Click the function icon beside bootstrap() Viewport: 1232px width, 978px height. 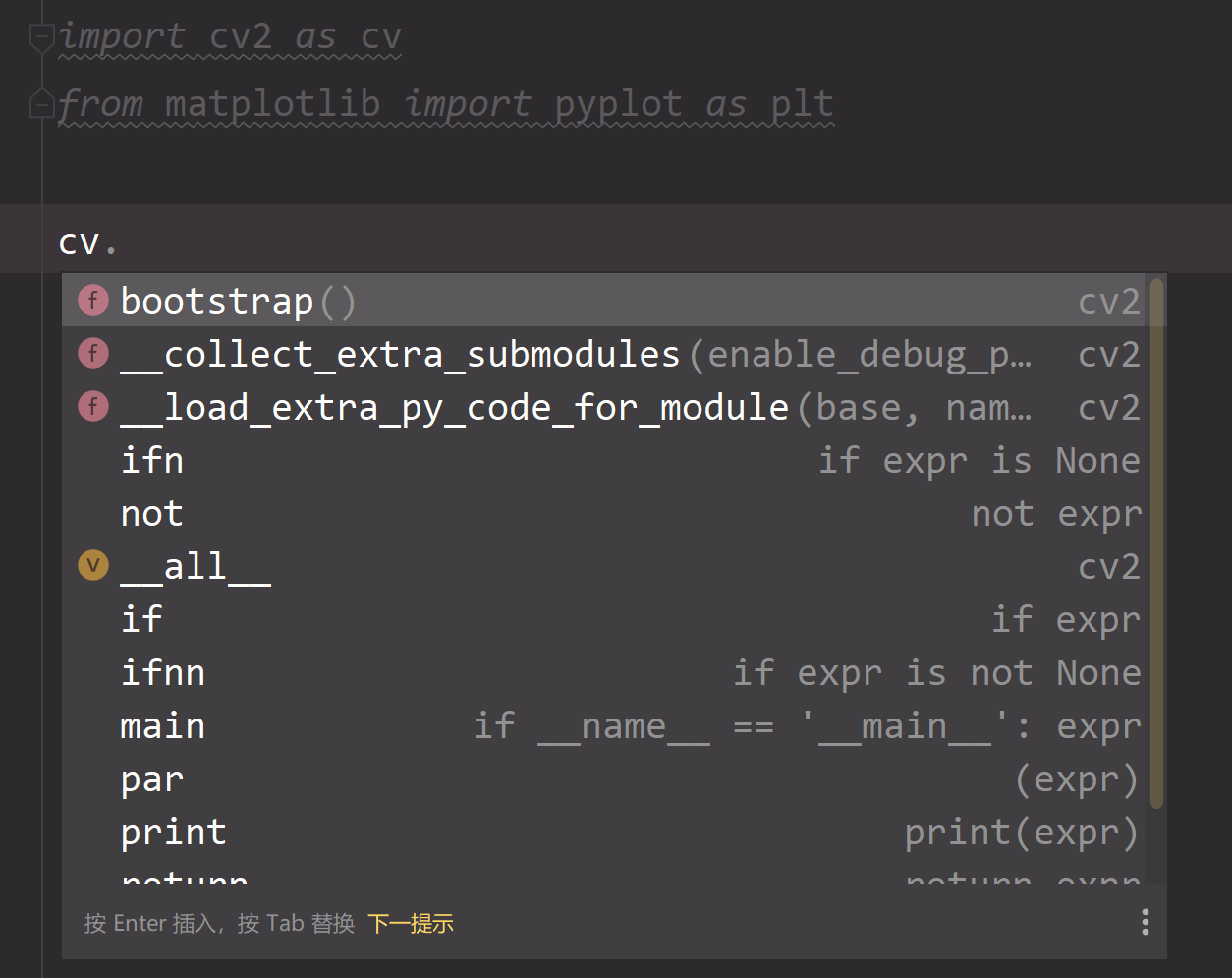pyautogui.click(x=91, y=300)
